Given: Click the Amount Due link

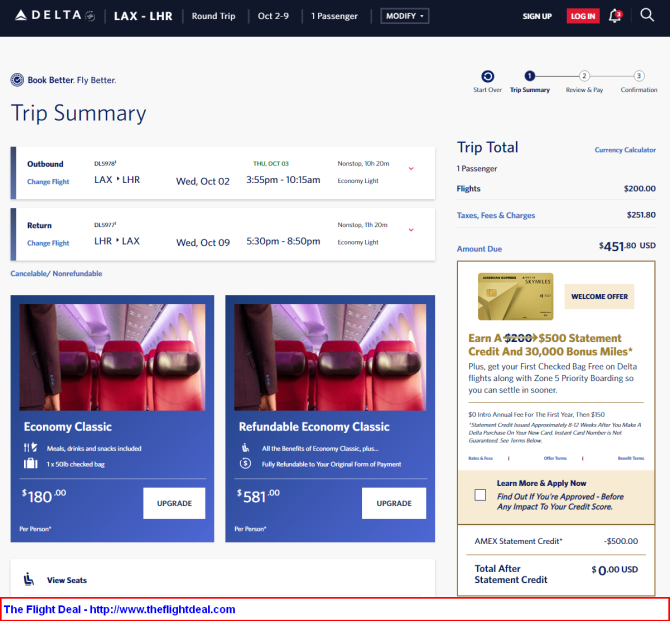Looking at the screenshot, I should point(479,249).
